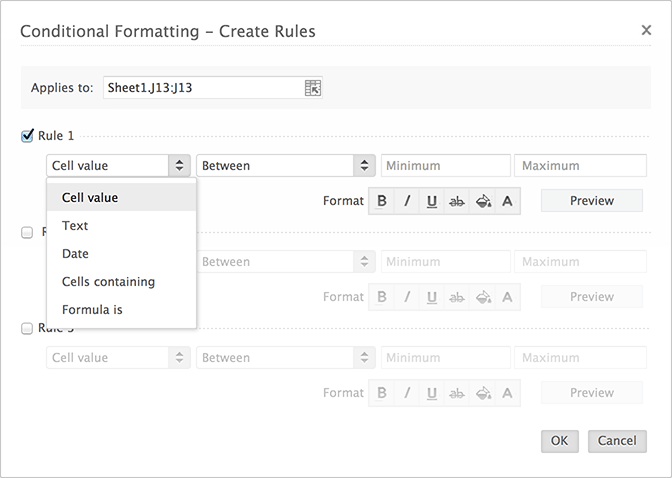672x478 pixels.
Task: Pick fill color for Rule 1
Action: pyautogui.click(x=482, y=201)
